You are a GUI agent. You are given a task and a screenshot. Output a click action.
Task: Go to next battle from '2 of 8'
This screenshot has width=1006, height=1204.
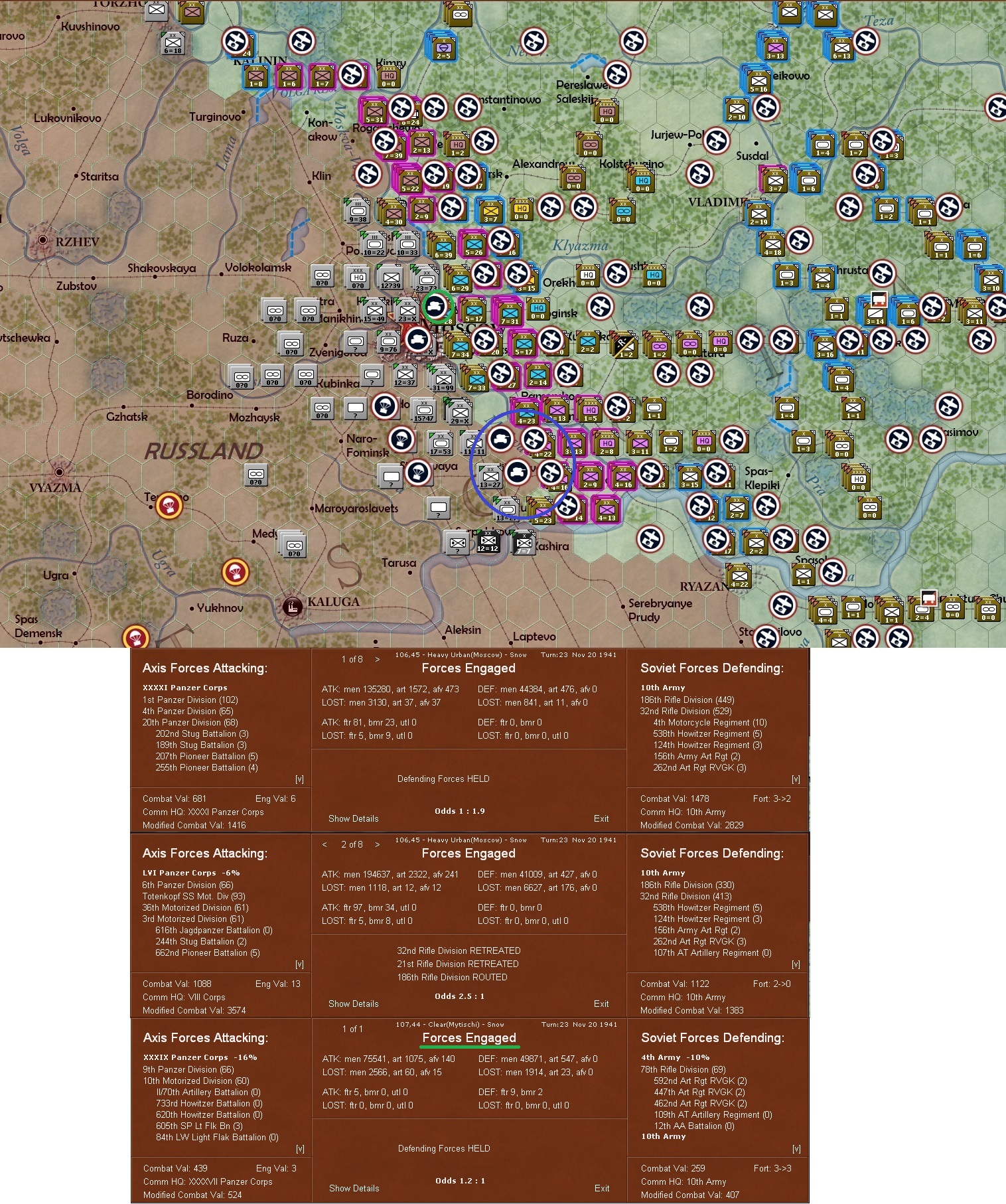[378, 844]
